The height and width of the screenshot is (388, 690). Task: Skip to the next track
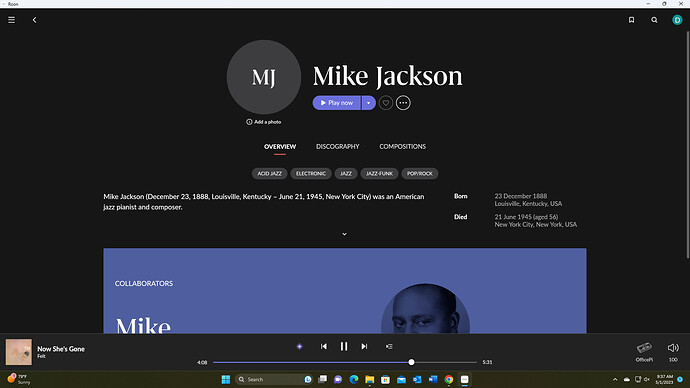[x=364, y=347]
